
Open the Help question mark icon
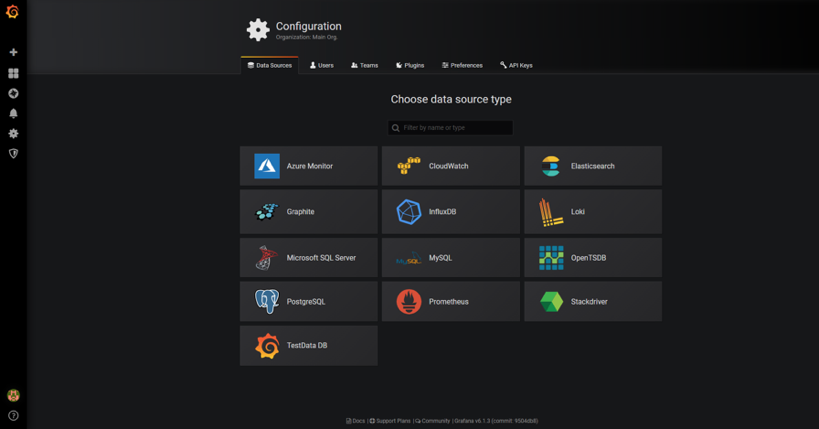click(14, 416)
